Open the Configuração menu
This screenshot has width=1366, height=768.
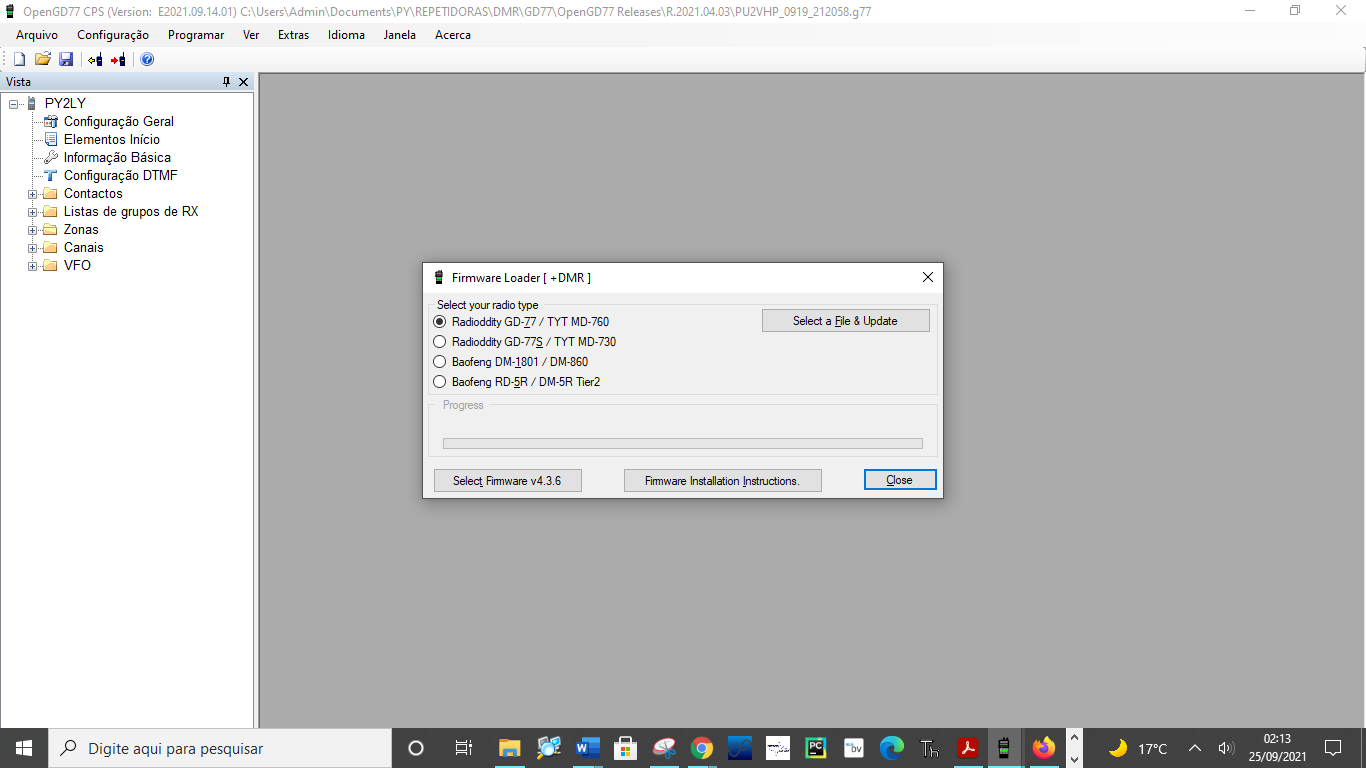113,35
